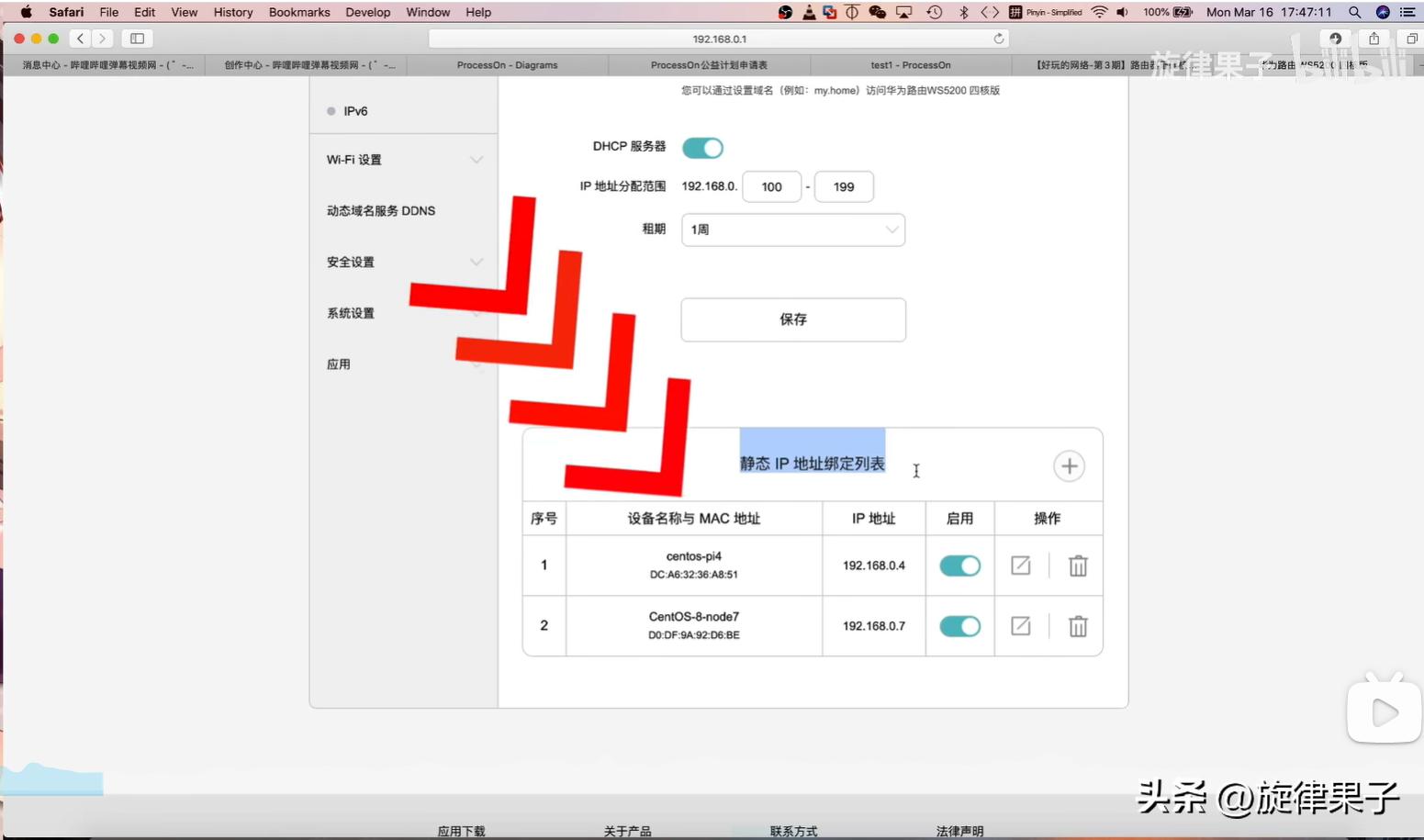Open the Safari share sheet icon
This screenshot has height=840, width=1424.
pyautogui.click(x=1374, y=39)
